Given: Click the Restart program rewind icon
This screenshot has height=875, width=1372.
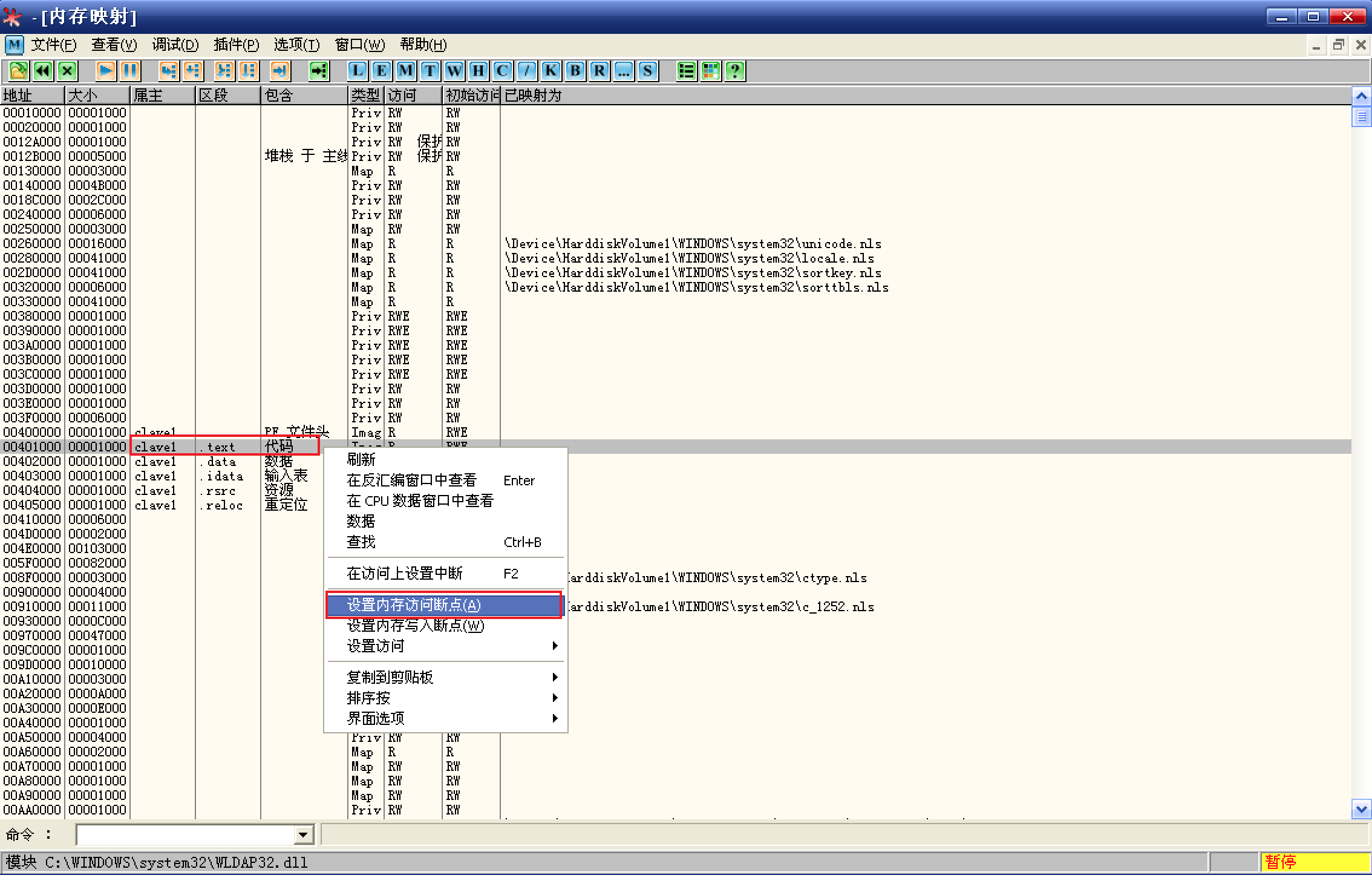Looking at the screenshot, I should [x=43, y=71].
